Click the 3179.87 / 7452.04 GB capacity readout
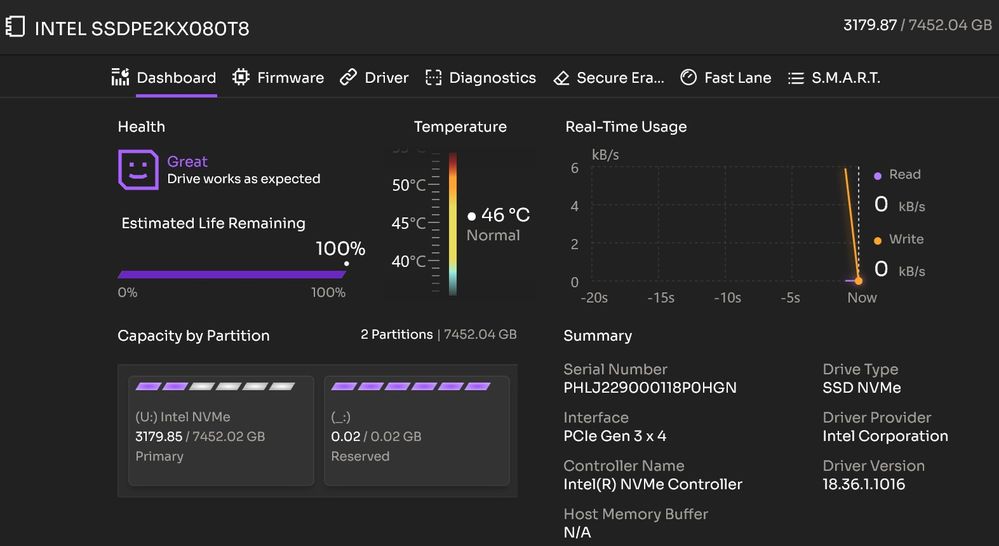The width and height of the screenshot is (999, 546). coord(917,25)
